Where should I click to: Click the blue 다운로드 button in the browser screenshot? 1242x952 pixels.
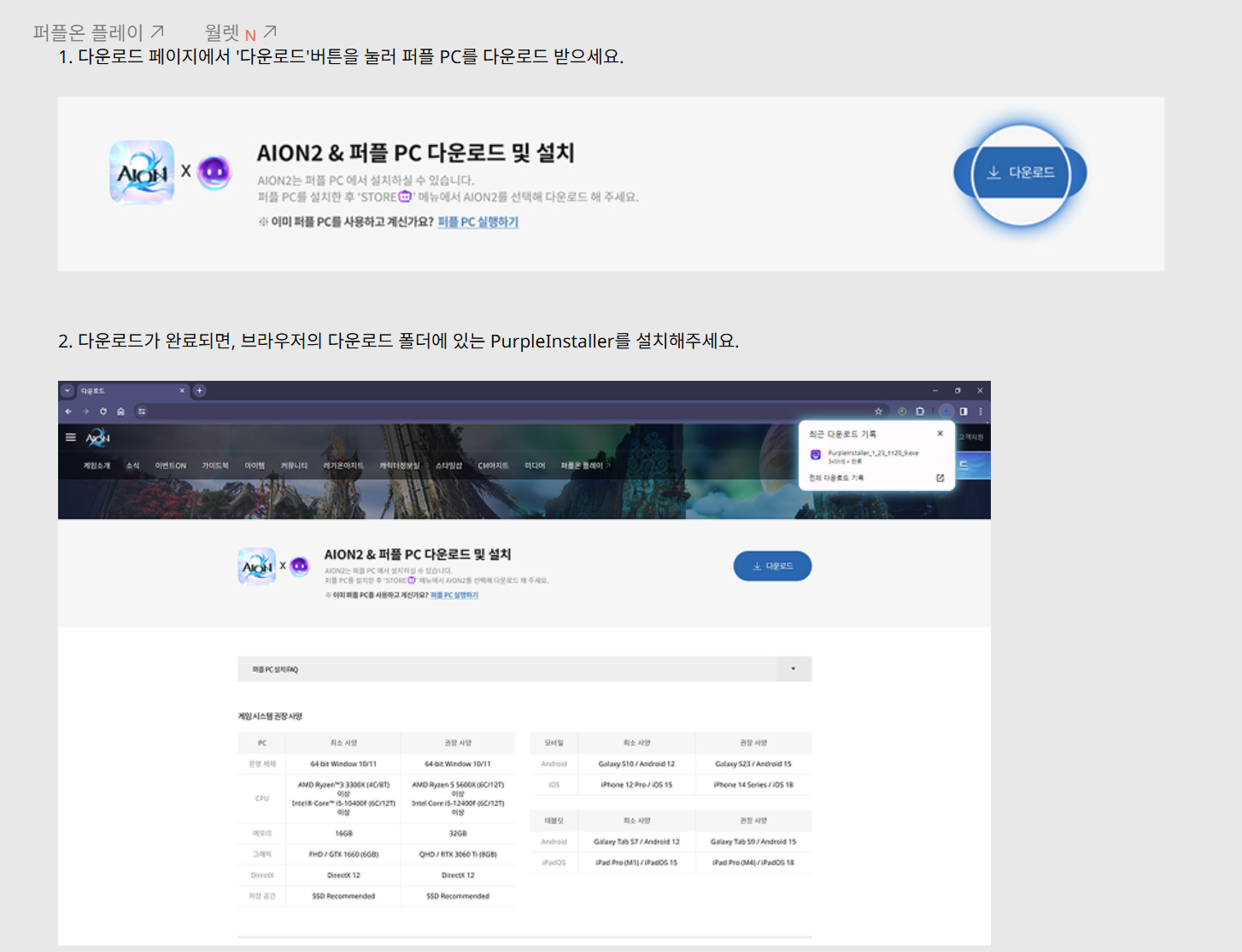click(772, 566)
